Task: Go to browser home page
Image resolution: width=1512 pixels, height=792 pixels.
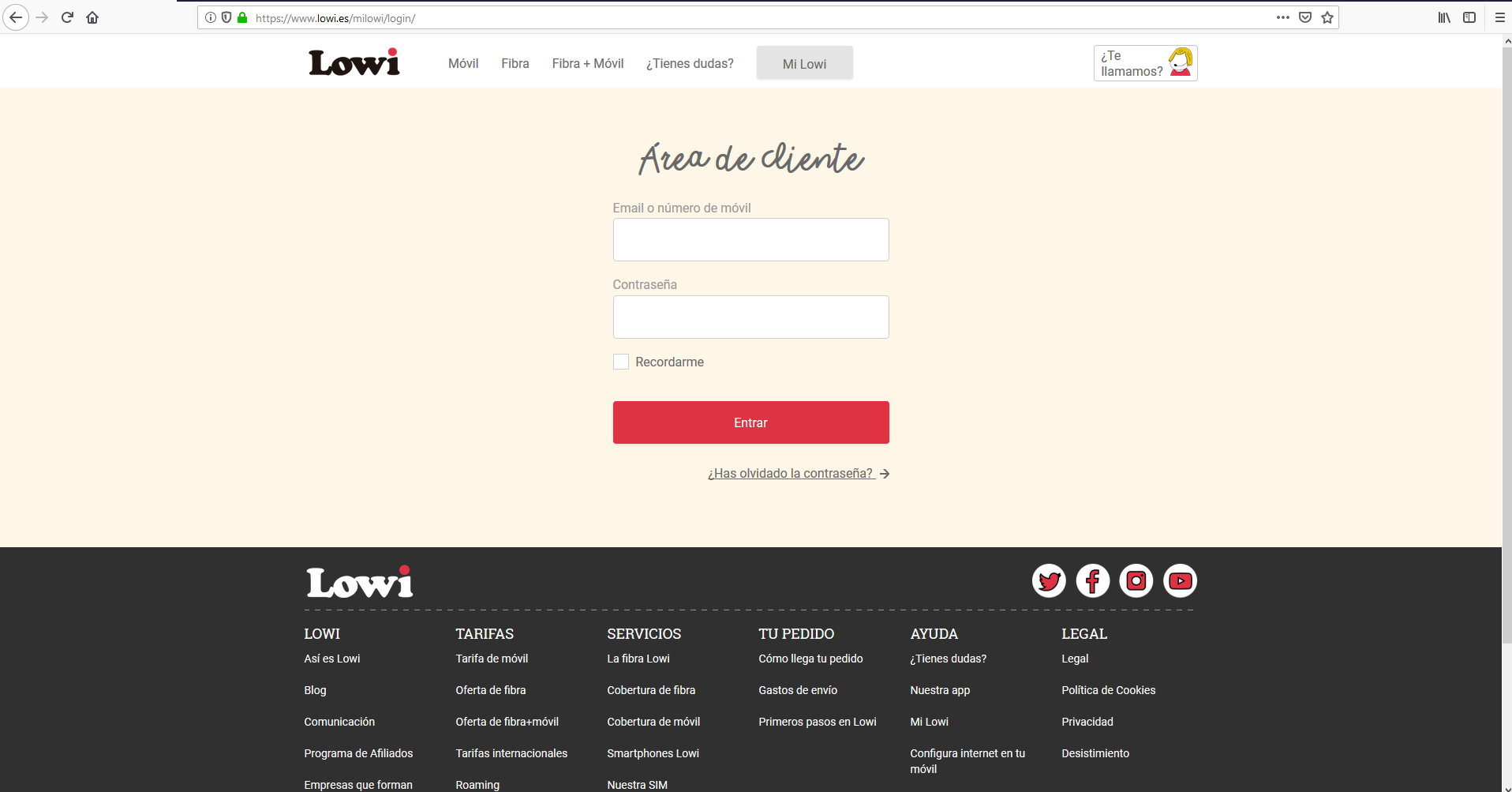Action: coord(92,17)
